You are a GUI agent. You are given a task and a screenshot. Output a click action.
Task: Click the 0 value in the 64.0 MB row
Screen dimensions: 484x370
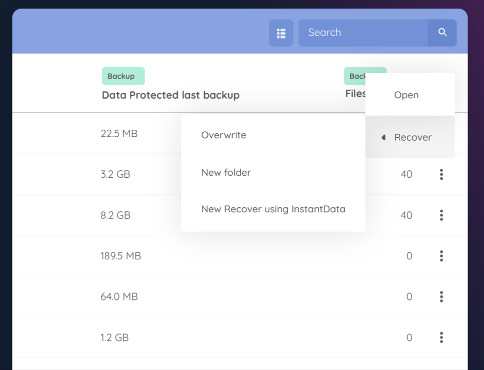(409, 297)
